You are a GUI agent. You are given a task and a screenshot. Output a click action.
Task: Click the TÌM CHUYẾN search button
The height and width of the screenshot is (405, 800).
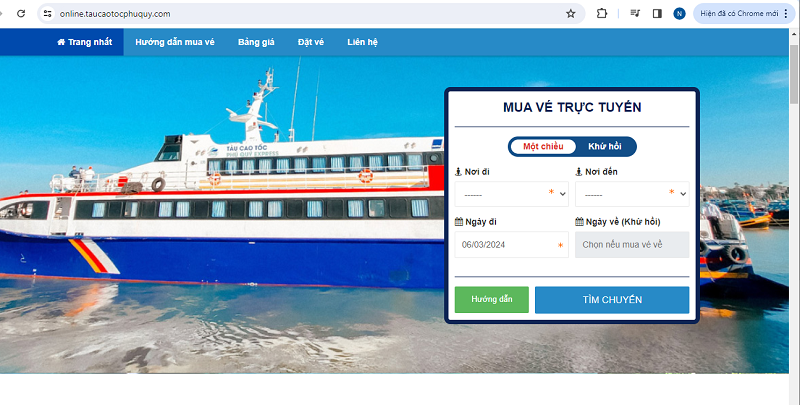coord(612,299)
